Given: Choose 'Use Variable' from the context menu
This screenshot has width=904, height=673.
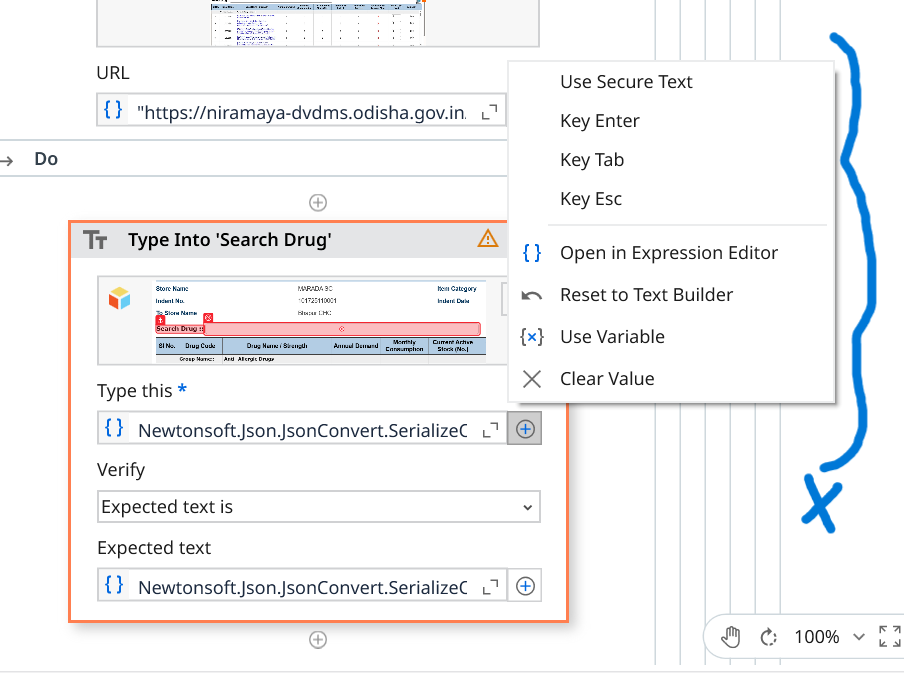Looking at the screenshot, I should (612, 337).
